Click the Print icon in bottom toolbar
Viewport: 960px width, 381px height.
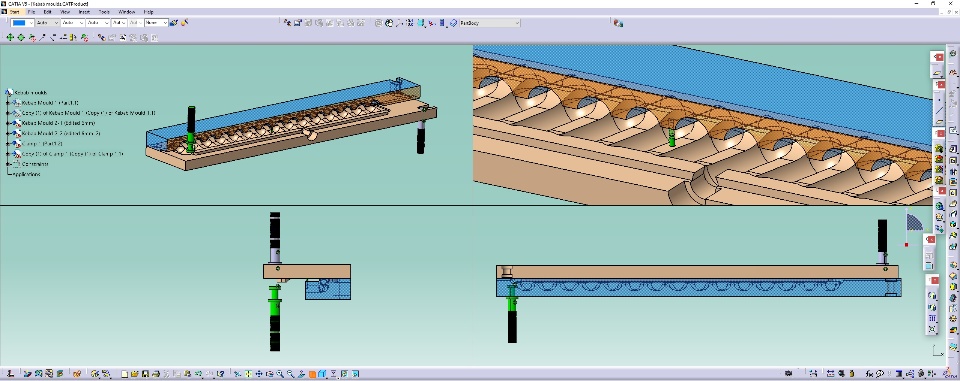pos(156,374)
